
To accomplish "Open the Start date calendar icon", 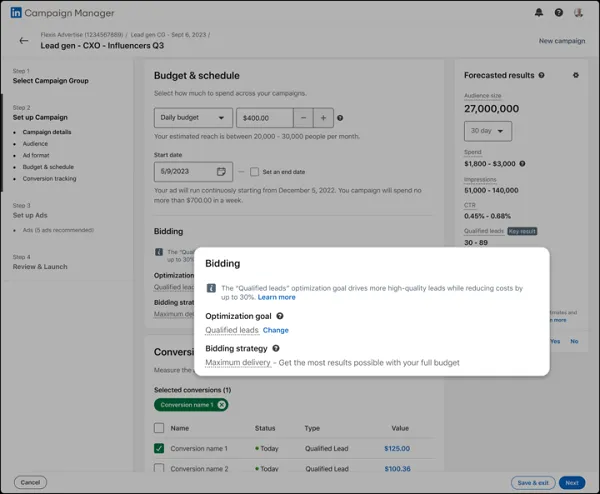I will click(221, 171).
